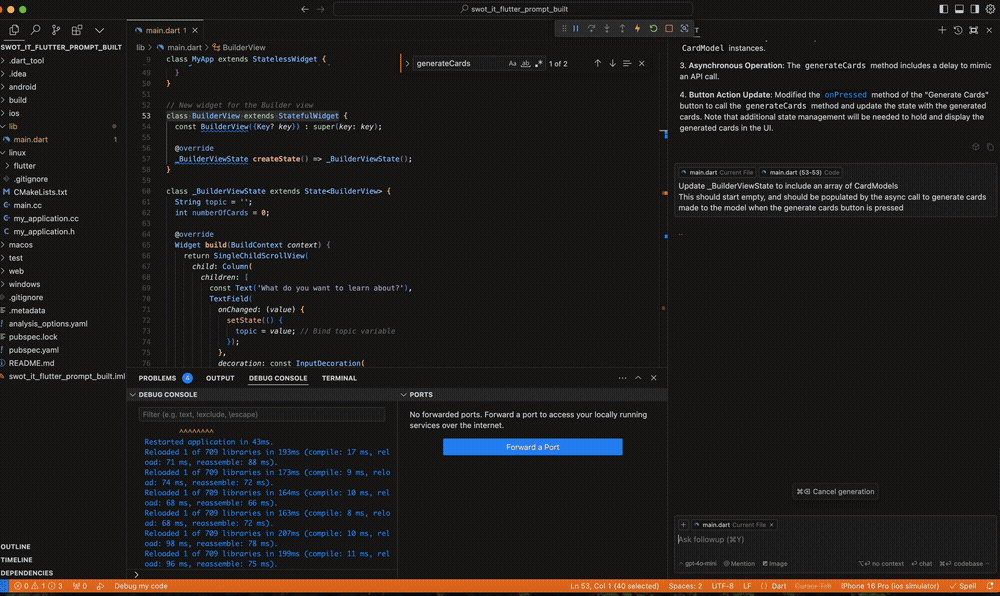Expand the replace row in find widget
Screen dimensions: 1000x596
(x=407, y=63)
